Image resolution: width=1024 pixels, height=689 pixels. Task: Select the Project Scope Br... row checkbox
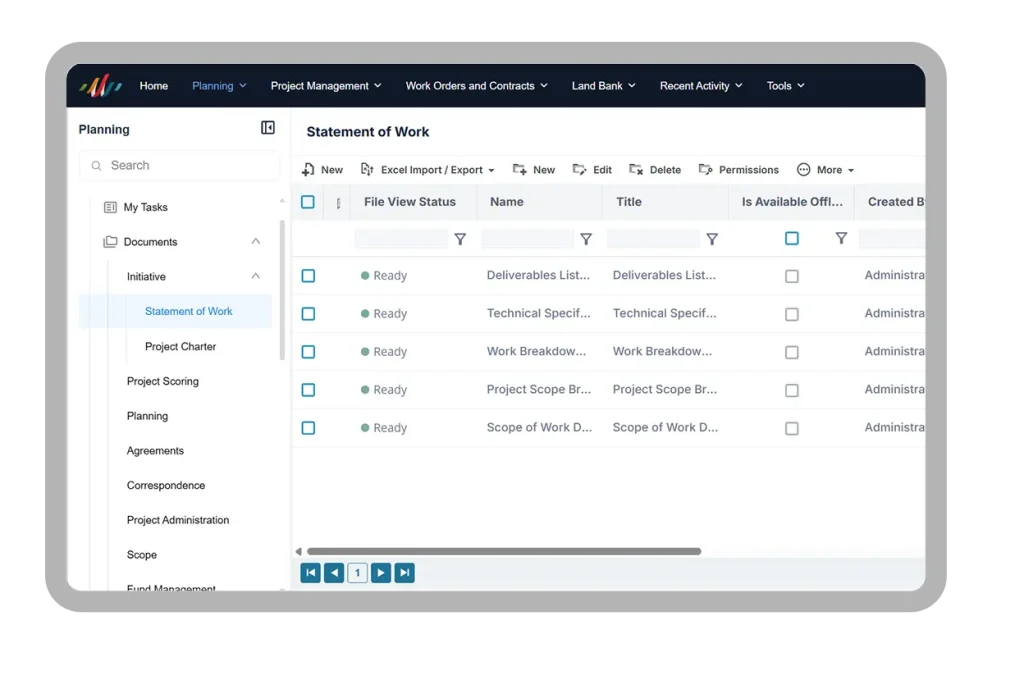308,390
